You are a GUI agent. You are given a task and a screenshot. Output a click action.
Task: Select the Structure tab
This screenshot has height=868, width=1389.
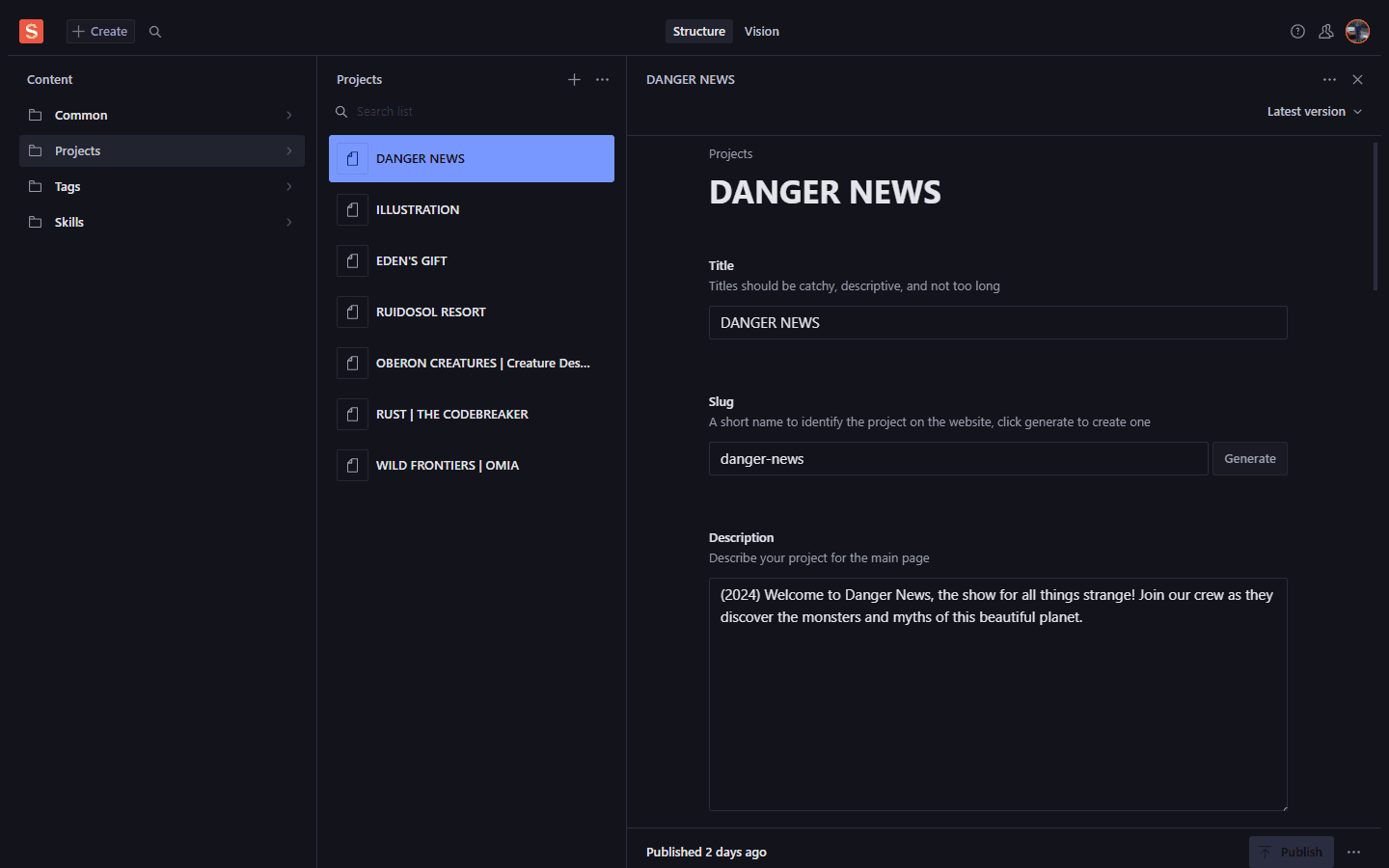pyautogui.click(x=698, y=32)
